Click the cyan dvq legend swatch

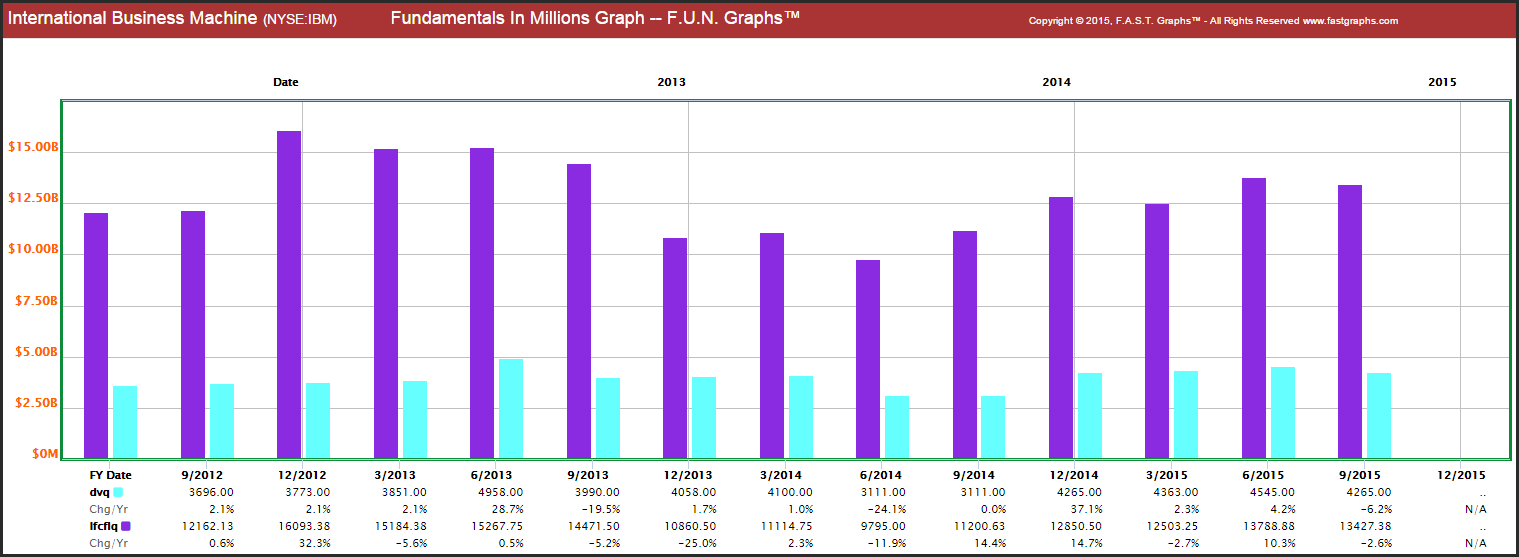click(119, 493)
